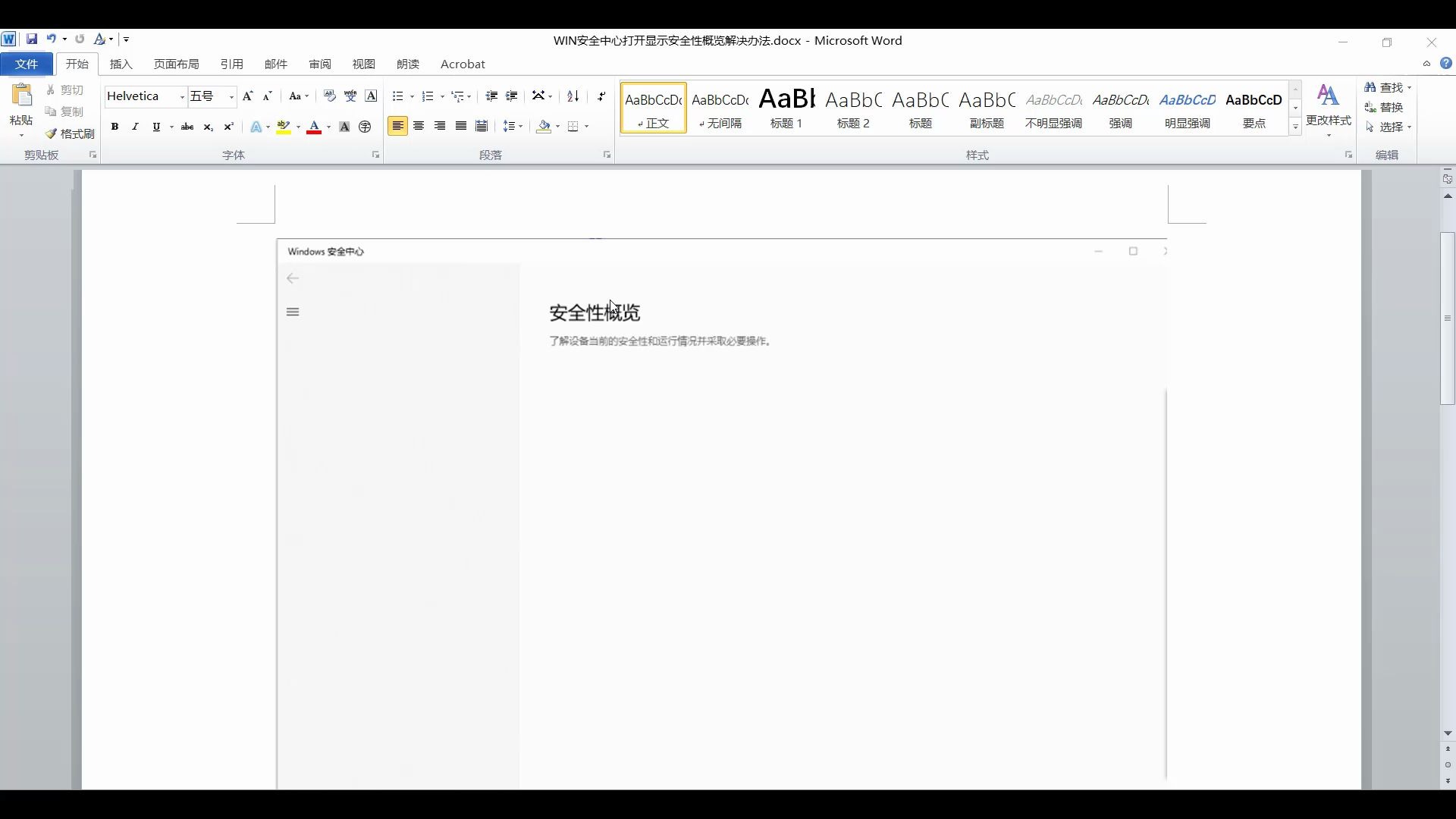Image resolution: width=1456 pixels, height=819 pixels.
Task: Switch to the 插入 (Insert) ribbon tab
Action: [x=121, y=64]
